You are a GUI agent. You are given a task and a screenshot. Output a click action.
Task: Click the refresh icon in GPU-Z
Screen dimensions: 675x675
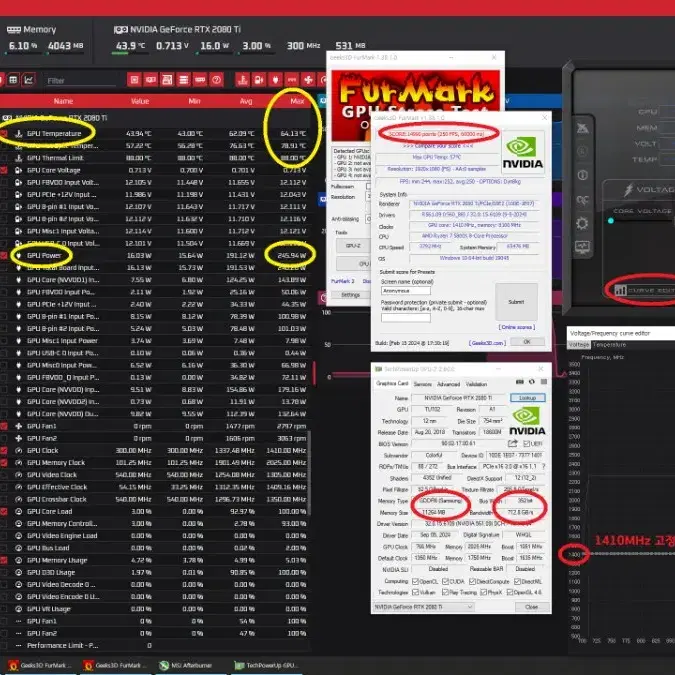[x=532, y=382]
